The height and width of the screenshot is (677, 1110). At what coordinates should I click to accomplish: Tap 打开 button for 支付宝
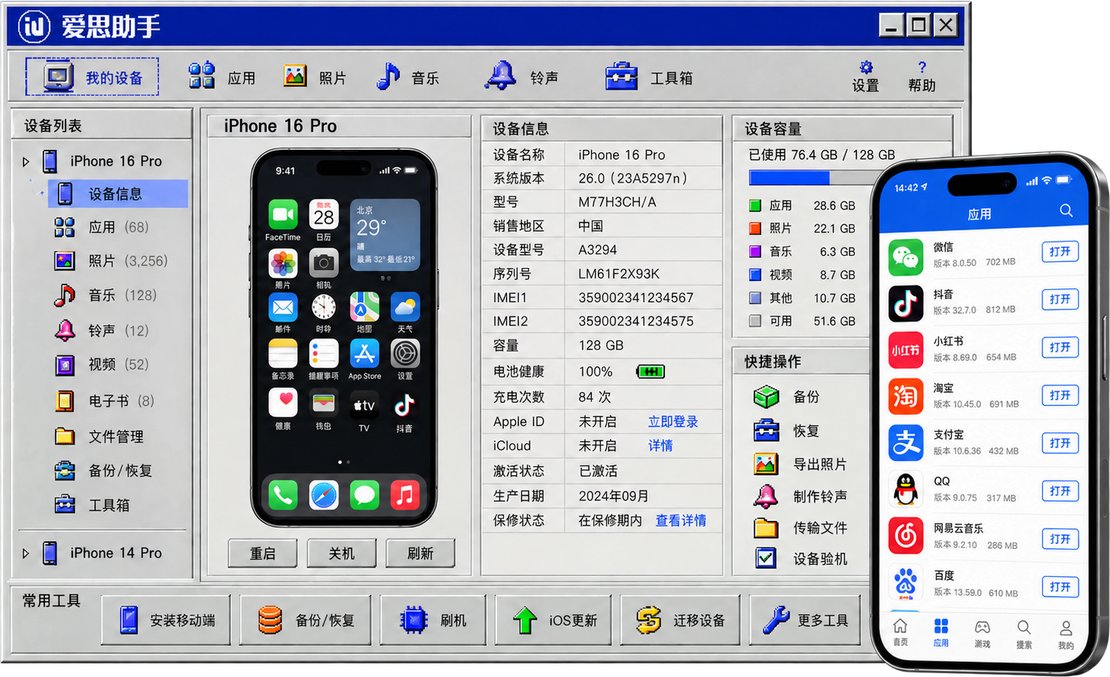click(1060, 443)
